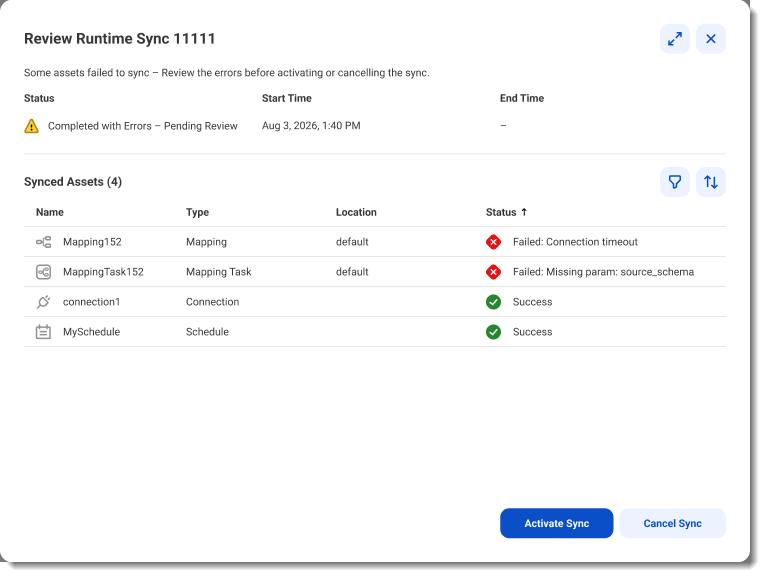Click the 'Review Runtime Sync 11111' title
Image resolution: width=765 pixels, height=577 pixels.
[x=120, y=39]
